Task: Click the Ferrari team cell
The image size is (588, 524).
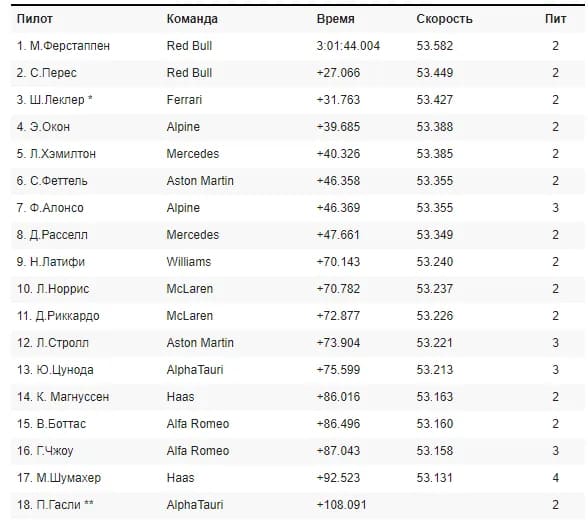Action: point(184,100)
